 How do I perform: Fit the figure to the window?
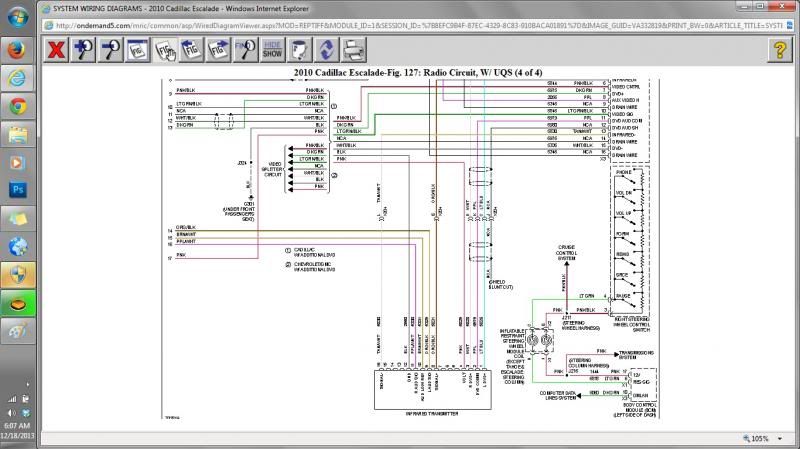click(x=137, y=50)
